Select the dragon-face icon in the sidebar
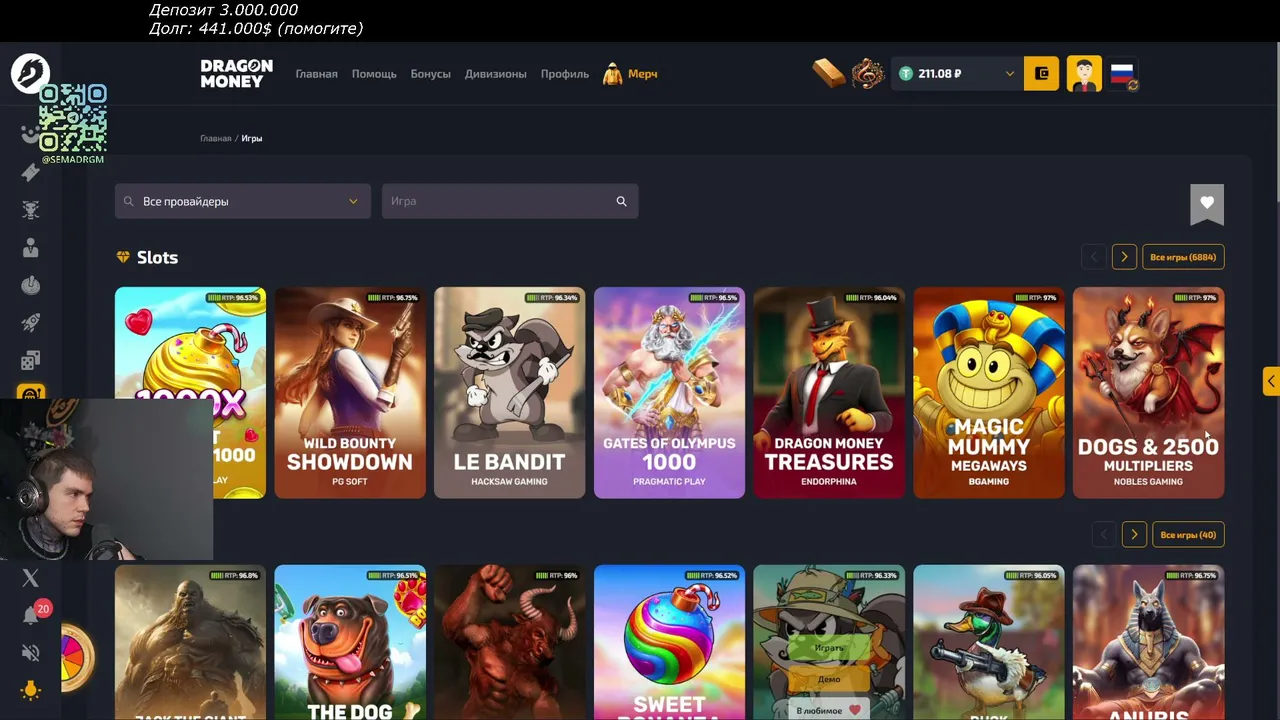1280x720 pixels. coord(30,210)
